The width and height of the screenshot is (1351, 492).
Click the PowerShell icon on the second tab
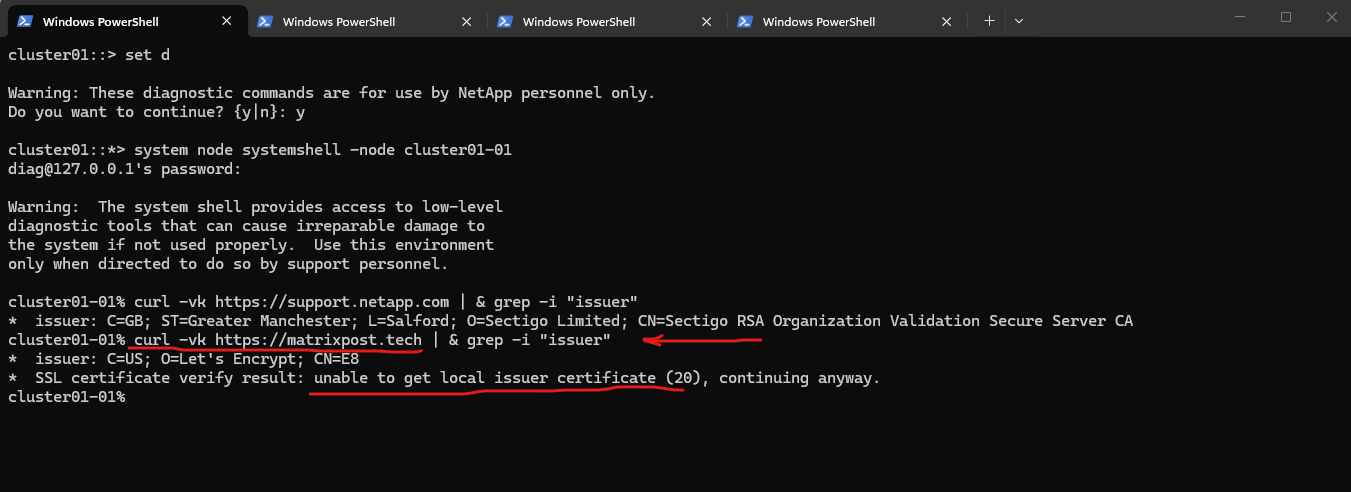[265, 21]
